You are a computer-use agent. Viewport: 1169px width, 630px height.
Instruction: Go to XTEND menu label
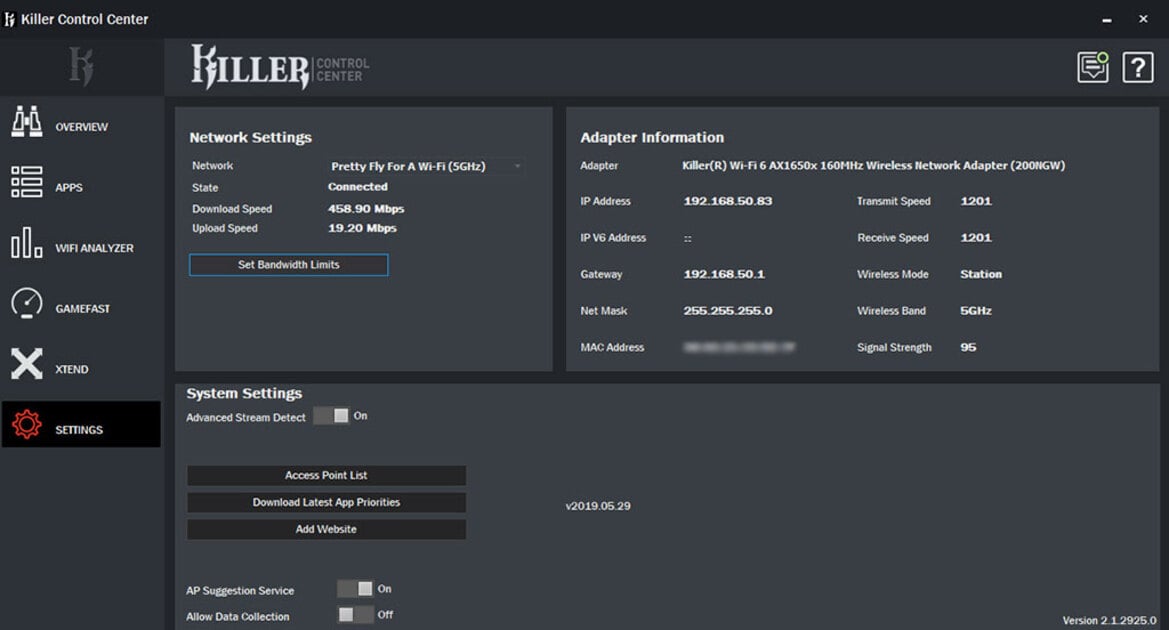pos(72,370)
